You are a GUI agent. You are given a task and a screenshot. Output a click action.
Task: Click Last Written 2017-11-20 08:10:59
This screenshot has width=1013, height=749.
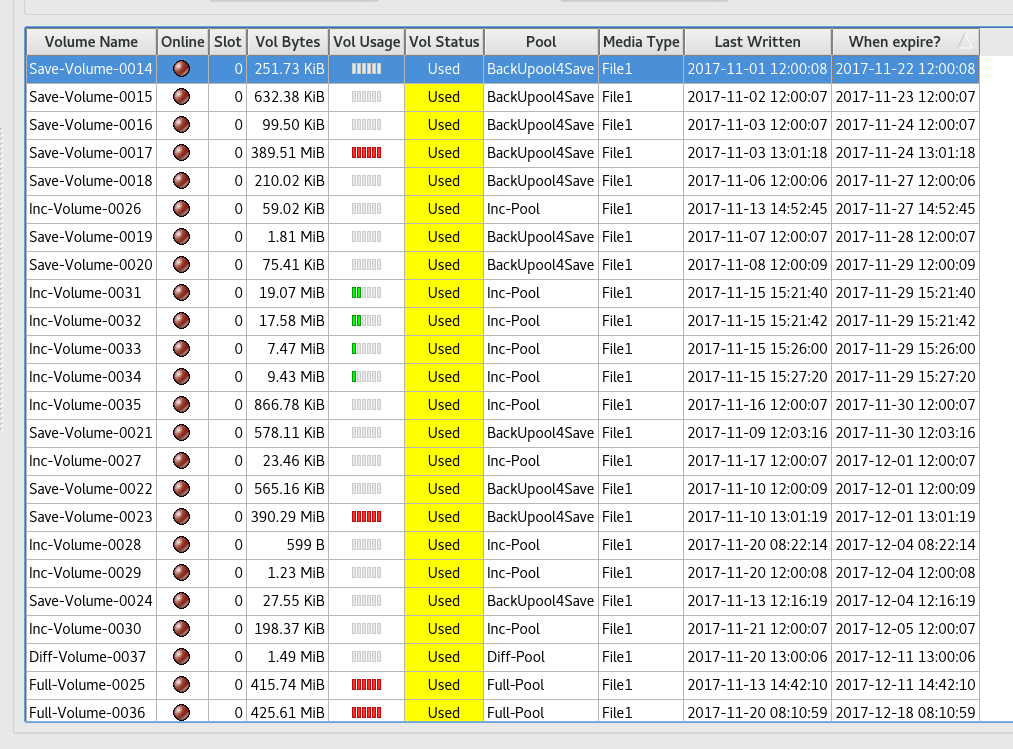pyautogui.click(x=757, y=712)
